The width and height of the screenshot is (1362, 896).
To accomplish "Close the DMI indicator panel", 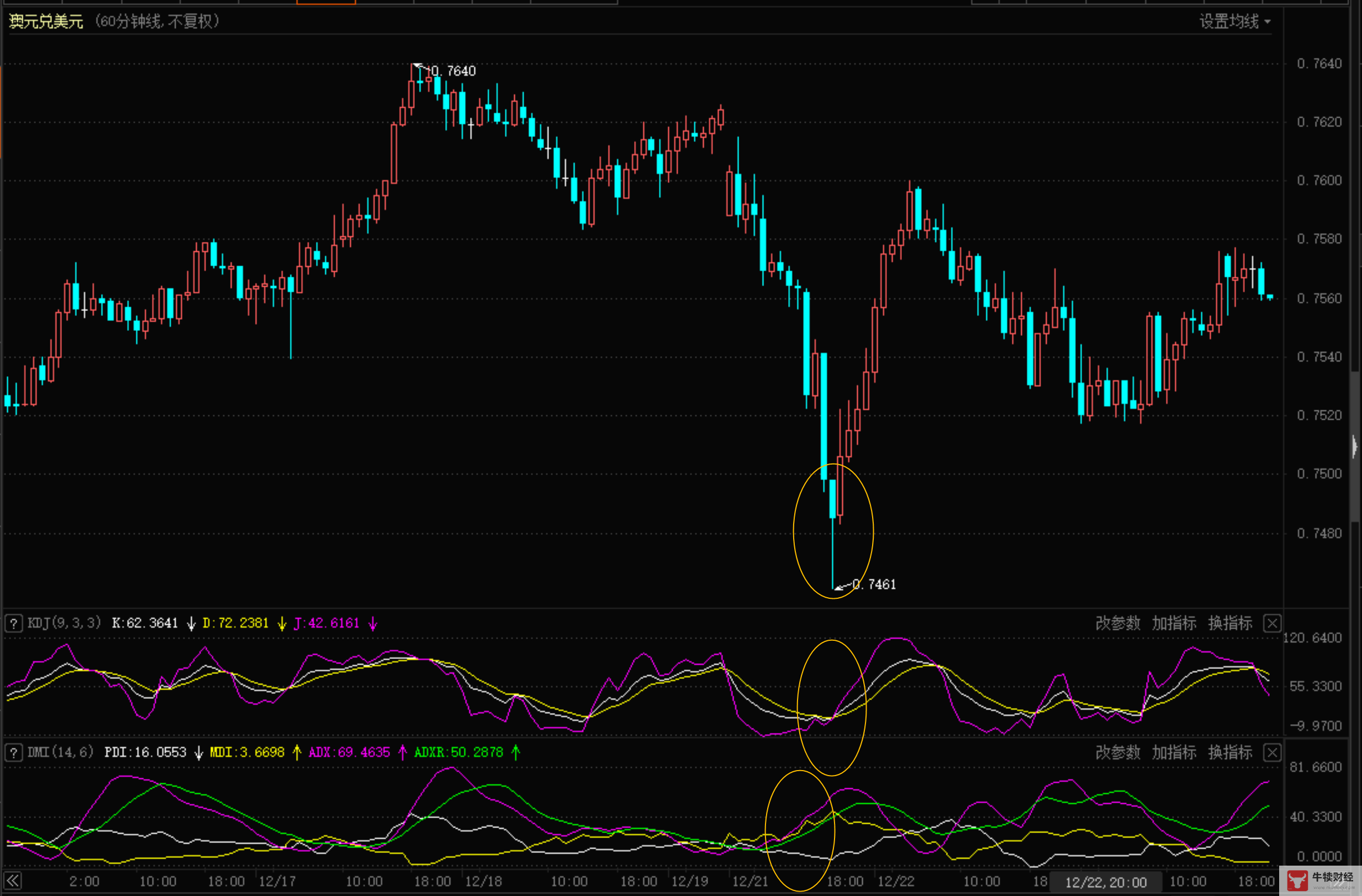I will [x=1272, y=752].
